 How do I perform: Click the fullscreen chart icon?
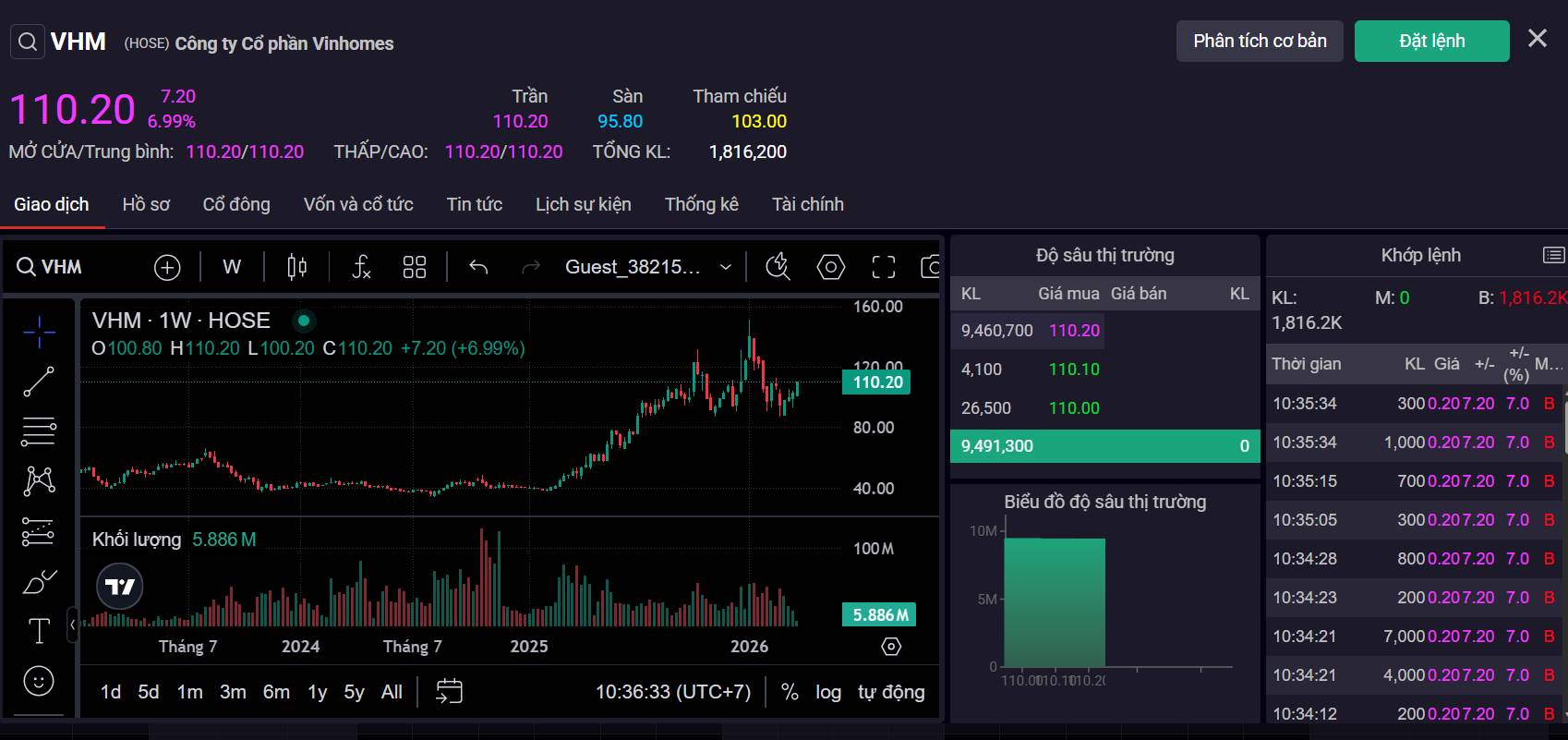coord(884,267)
